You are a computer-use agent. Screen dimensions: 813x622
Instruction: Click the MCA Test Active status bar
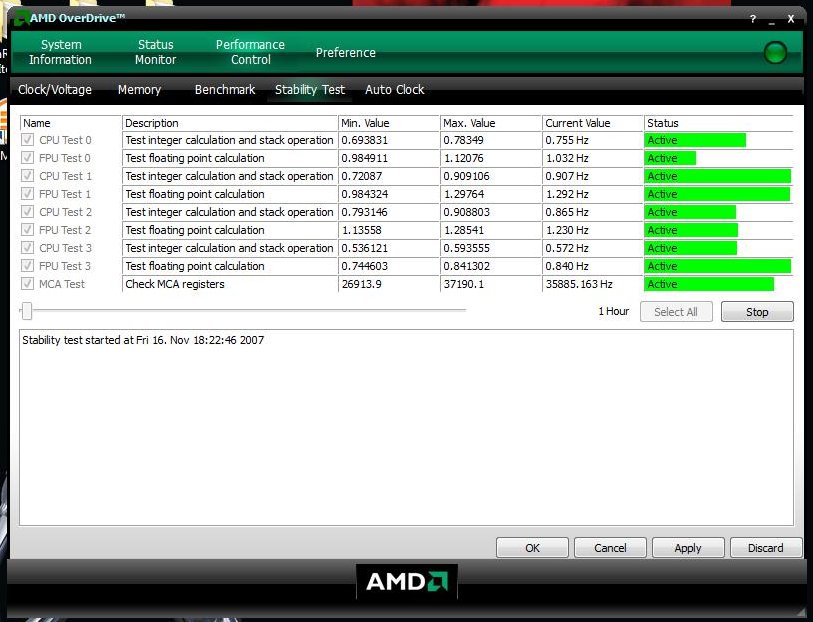click(709, 284)
